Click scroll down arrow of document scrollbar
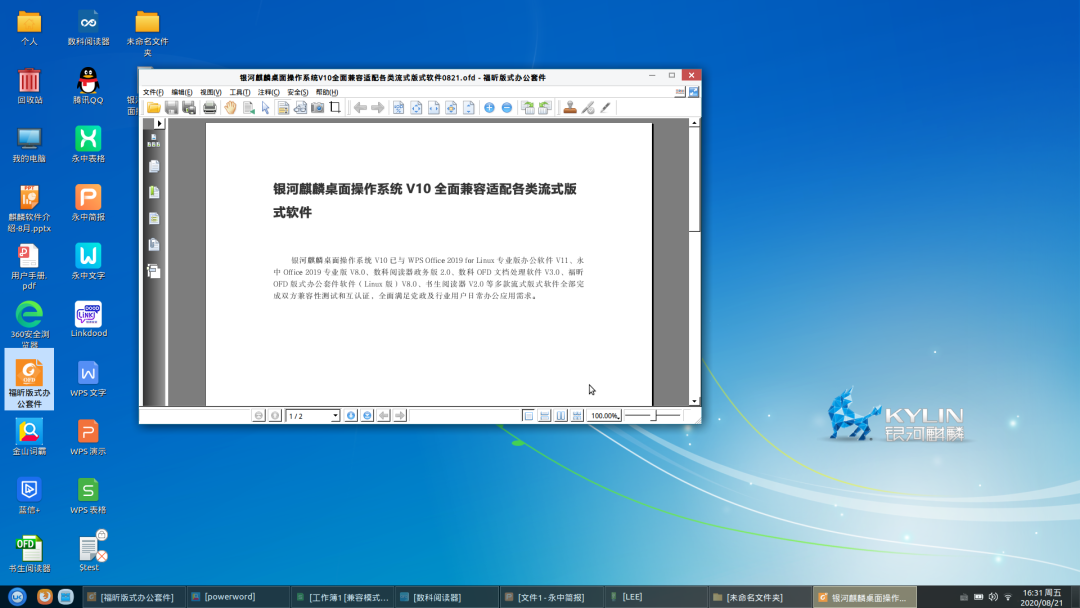The image size is (1080, 608). 694,401
